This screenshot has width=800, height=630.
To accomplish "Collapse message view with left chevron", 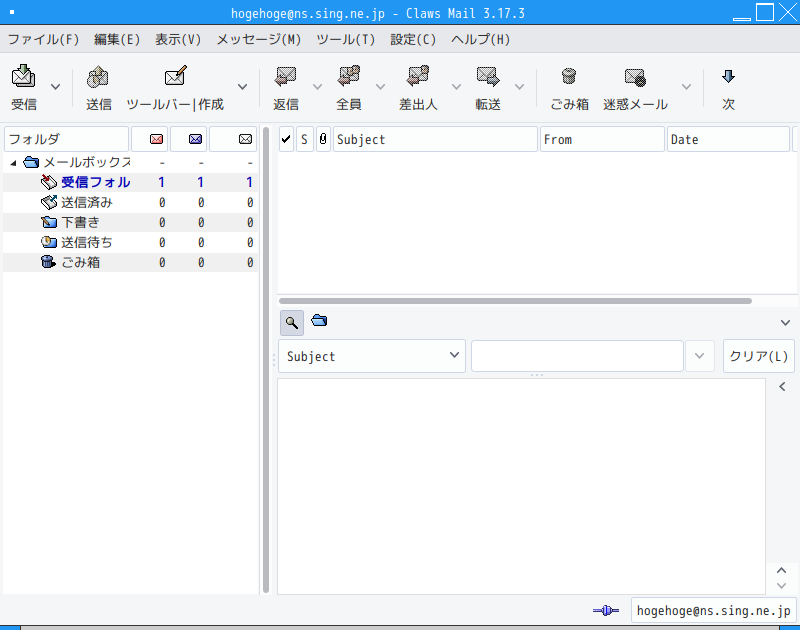I will point(782,387).
